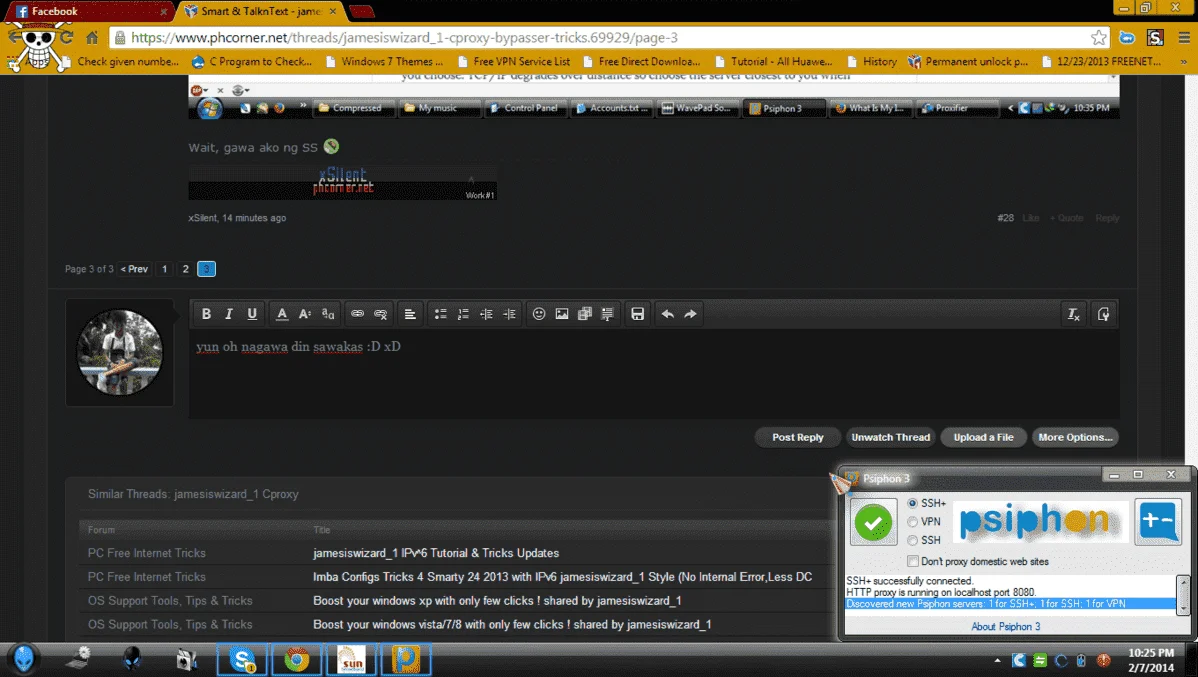Viewport: 1198px width, 677px height.
Task: Select VPN mode in Psiphon
Action: [912, 522]
